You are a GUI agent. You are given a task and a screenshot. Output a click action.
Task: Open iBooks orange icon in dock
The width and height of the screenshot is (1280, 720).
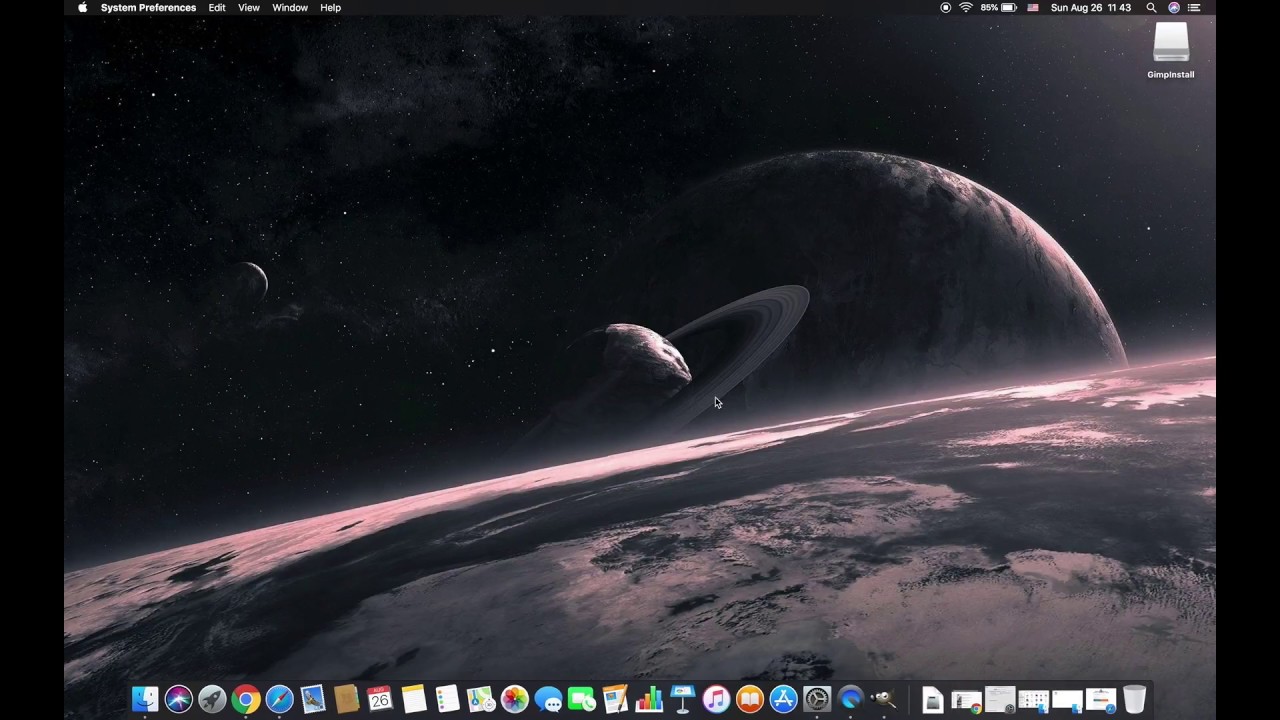click(750, 699)
